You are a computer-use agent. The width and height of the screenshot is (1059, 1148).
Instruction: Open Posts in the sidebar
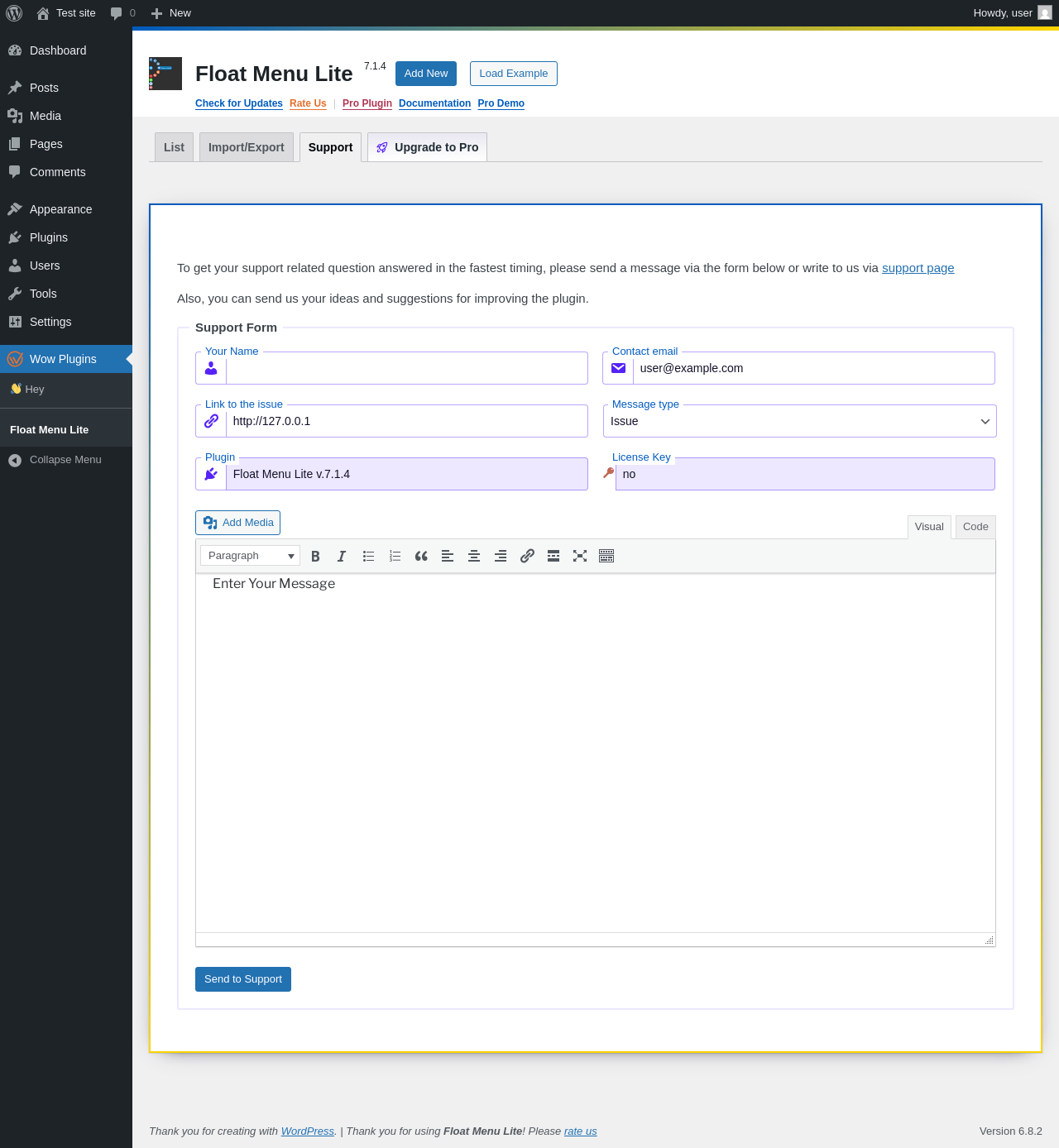pyautogui.click(x=66, y=88)
